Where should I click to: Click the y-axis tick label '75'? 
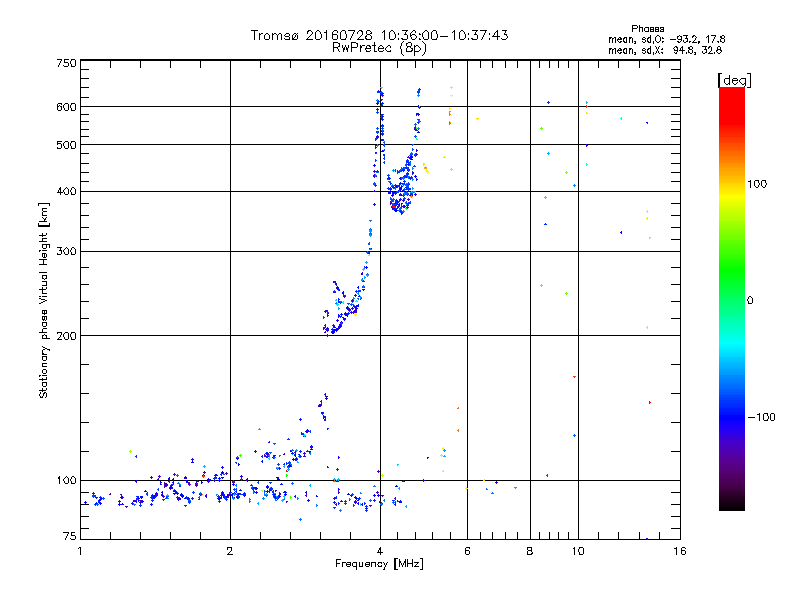[x=70, y=536]
